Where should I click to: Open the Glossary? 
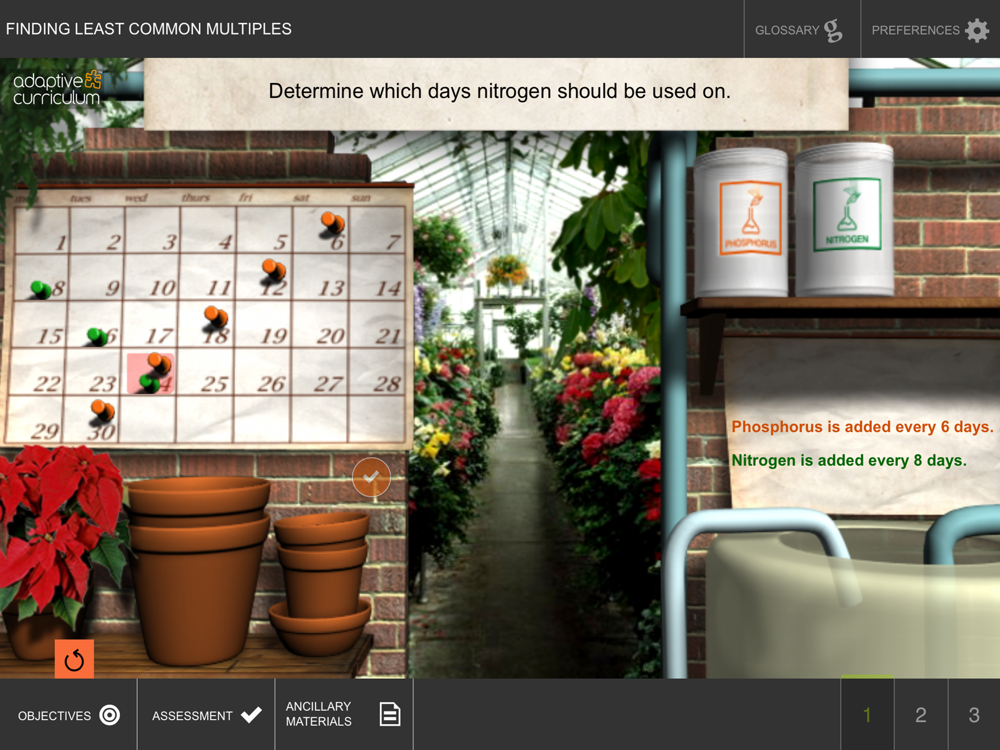pyautogui.click(x=800, y=29)
